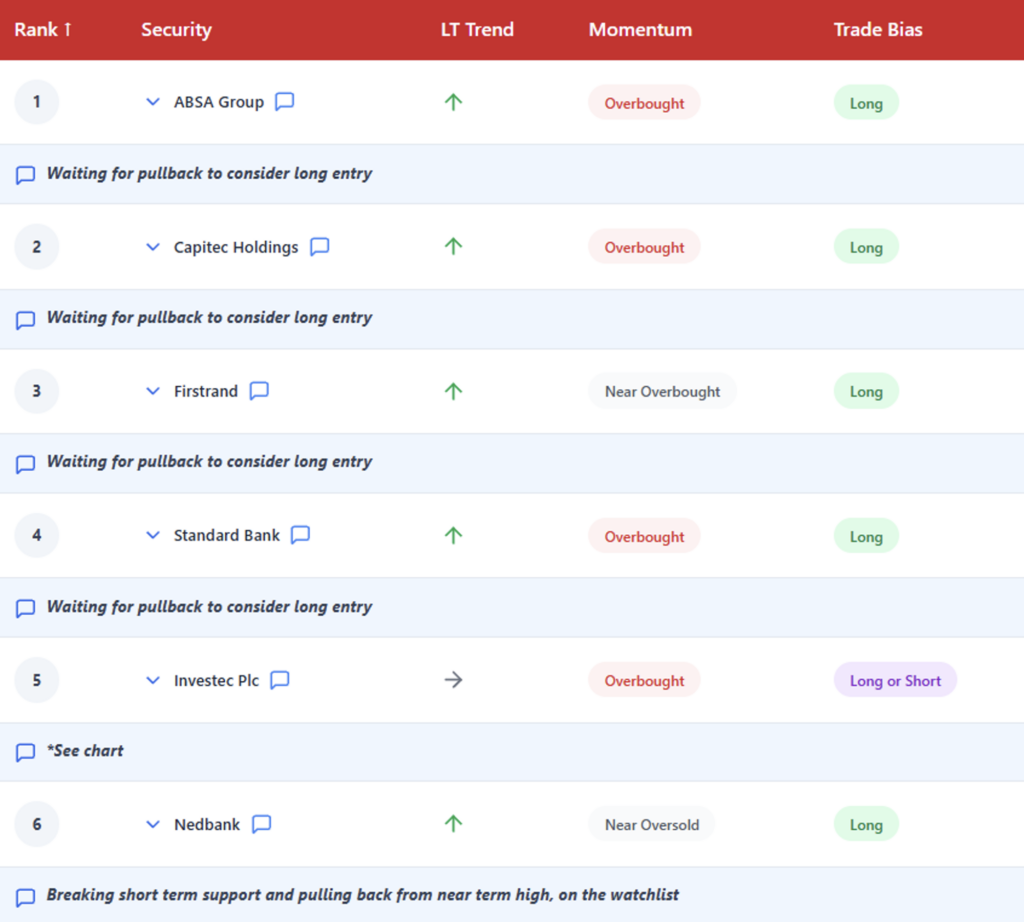Click the Long or Short badge for Investec
The height and width of the screenshot is (922, 1024).
click(x=895, y=681)
